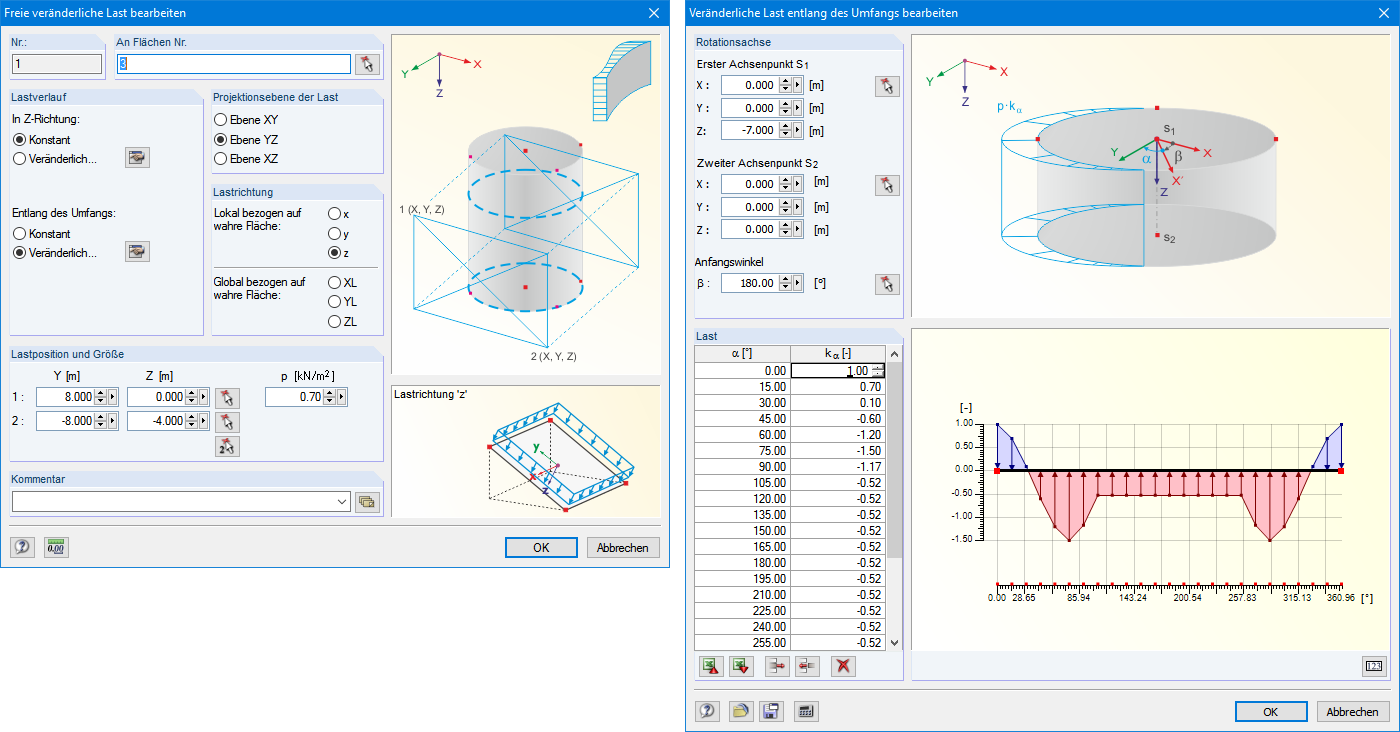Cancel the perimeter load dialog with Abbrechen
The width and height of the screenshot is (1400, 732).
1353,712
